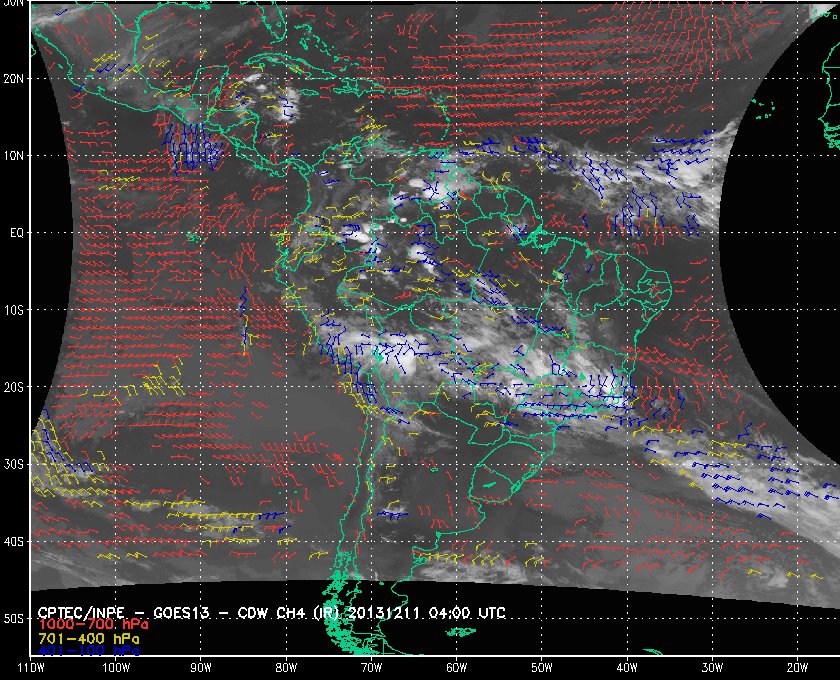
Task: Click the CDW CH4 (IR) channel label
Action: 287,612
